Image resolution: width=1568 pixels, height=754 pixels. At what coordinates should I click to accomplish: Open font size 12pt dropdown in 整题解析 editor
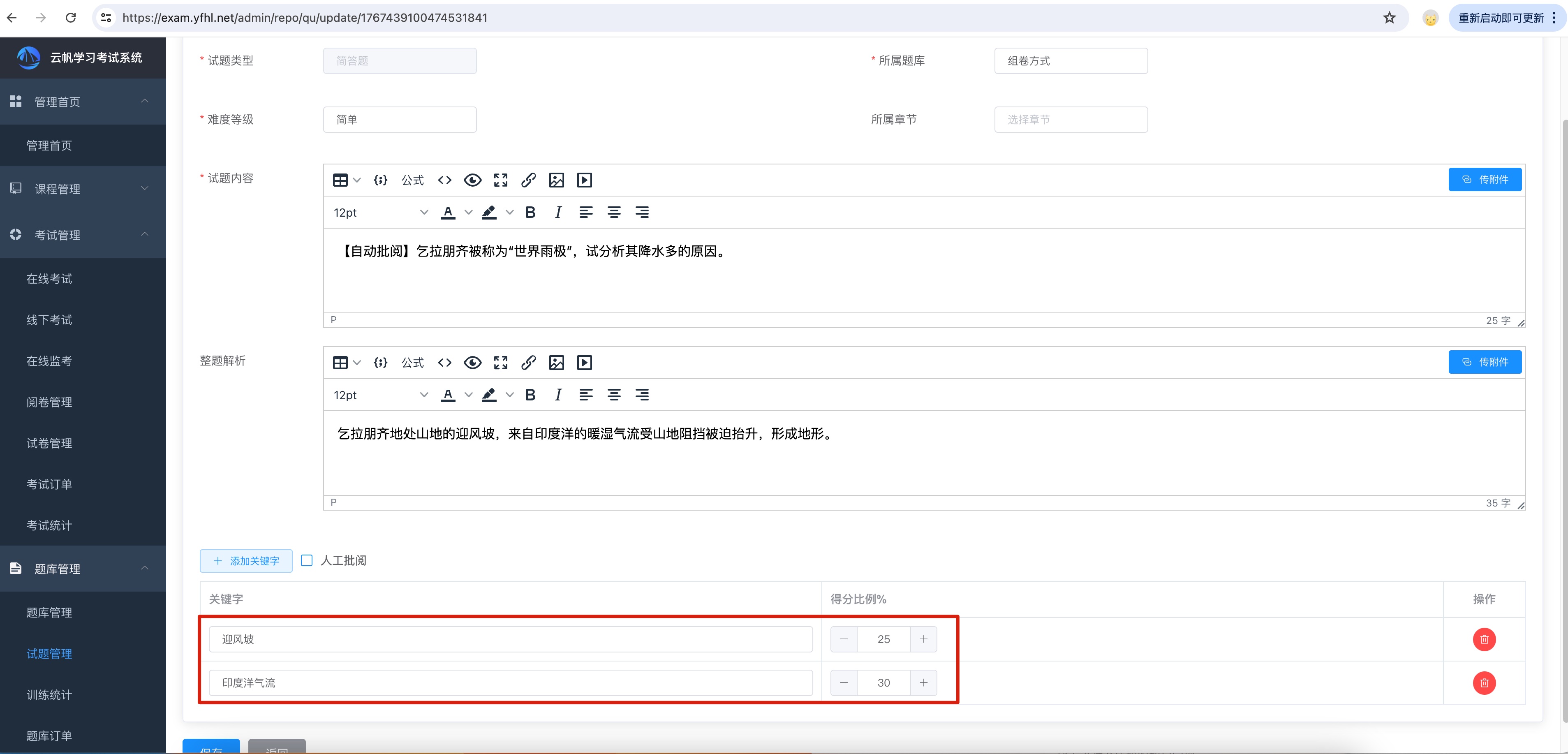tap(380, 395)
